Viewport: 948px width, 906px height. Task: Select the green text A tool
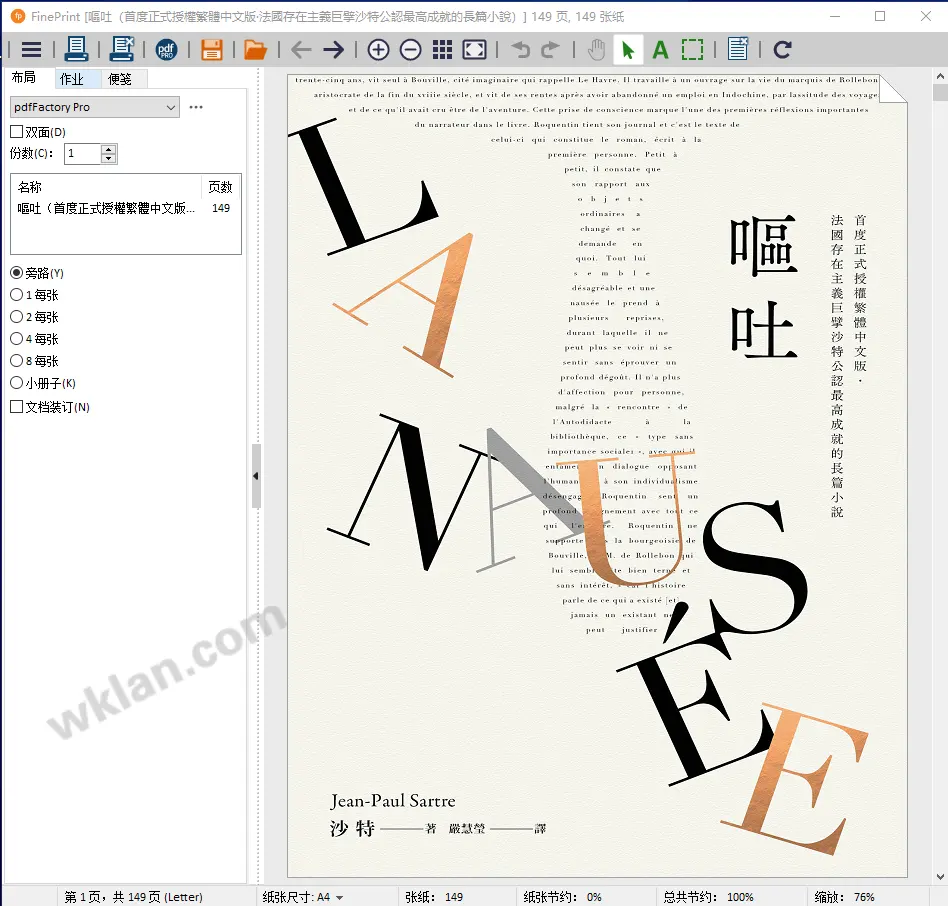[660, 50]
